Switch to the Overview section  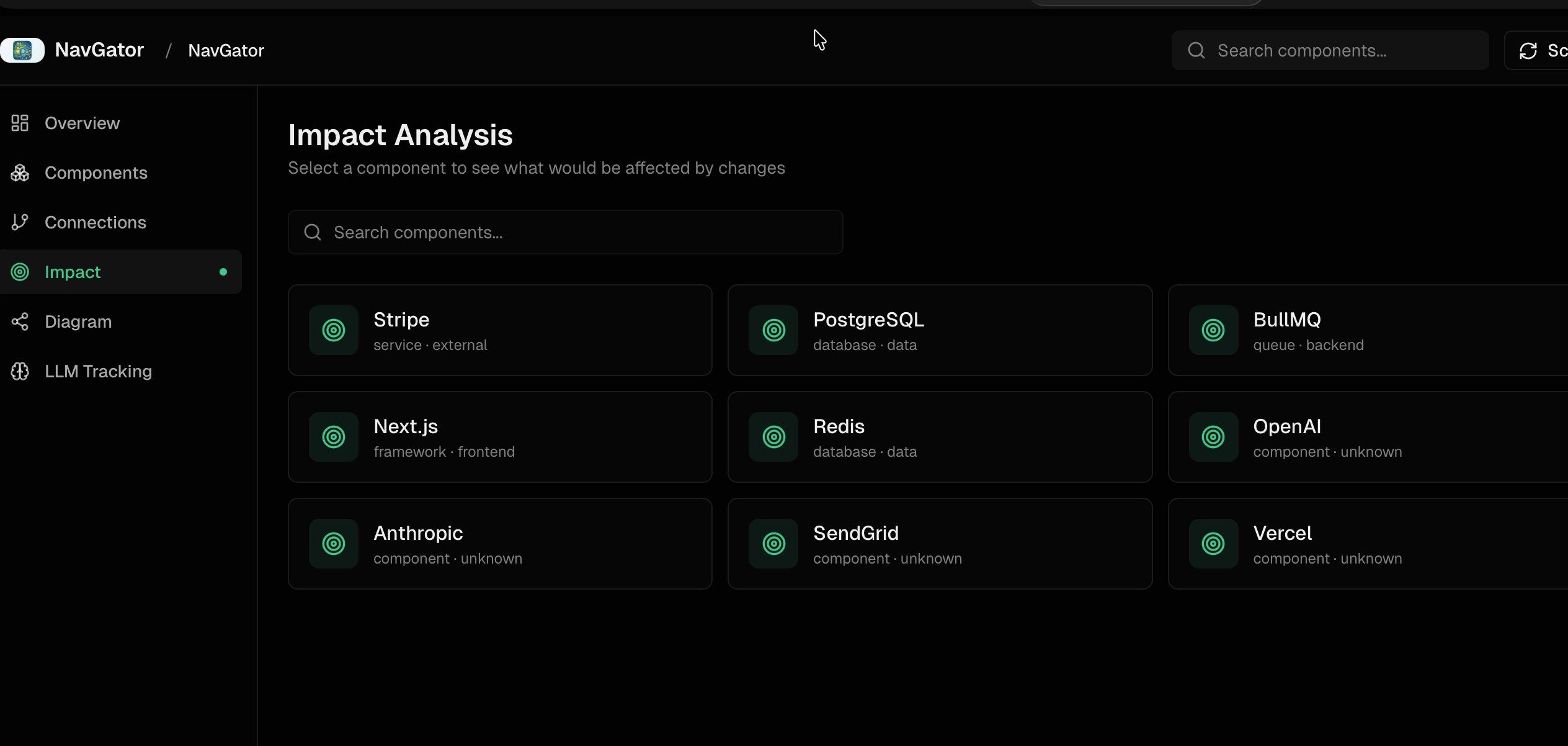[x=82, y=122]
